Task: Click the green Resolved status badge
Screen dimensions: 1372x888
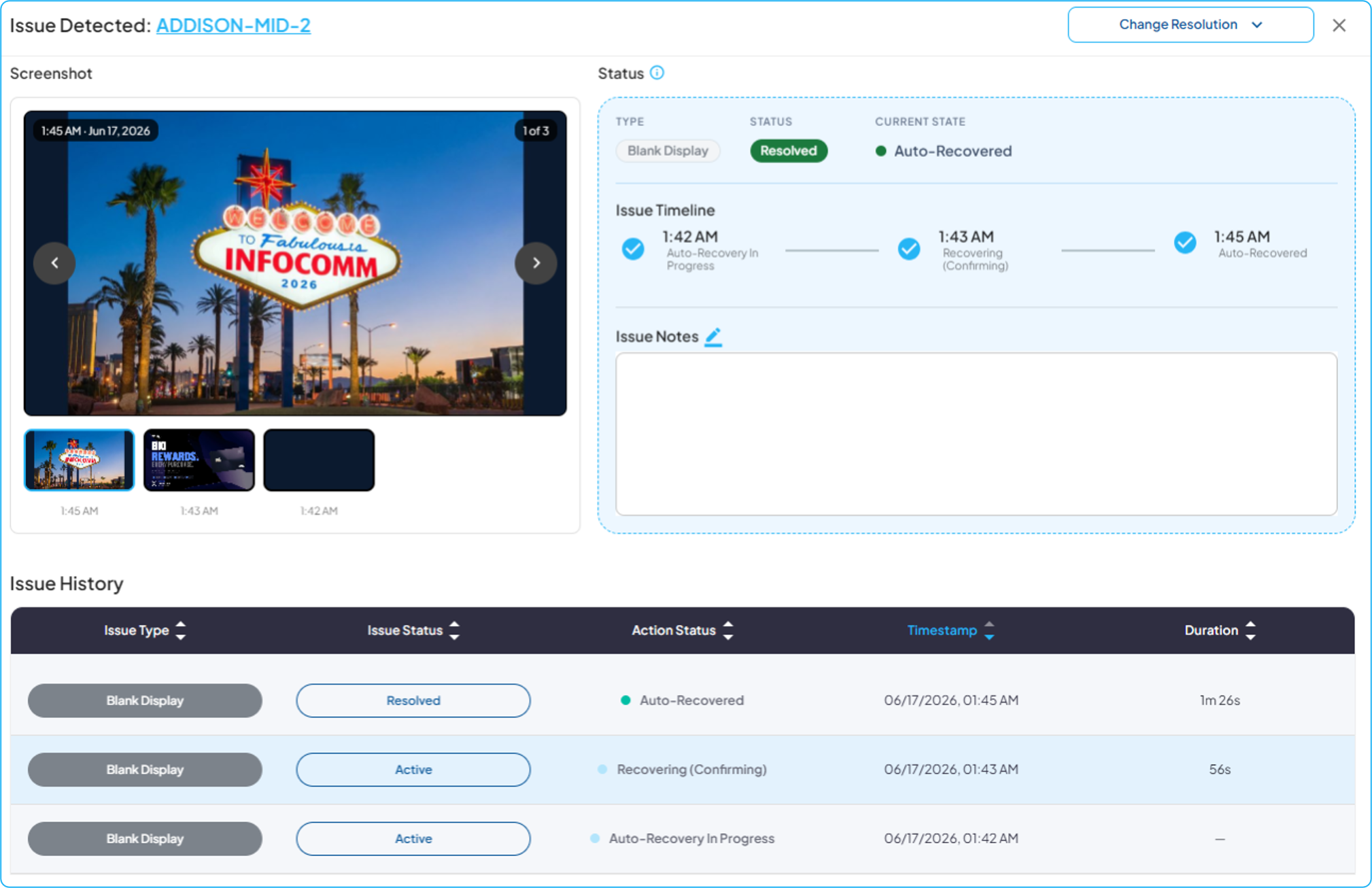Action: (x=789, y=150)
